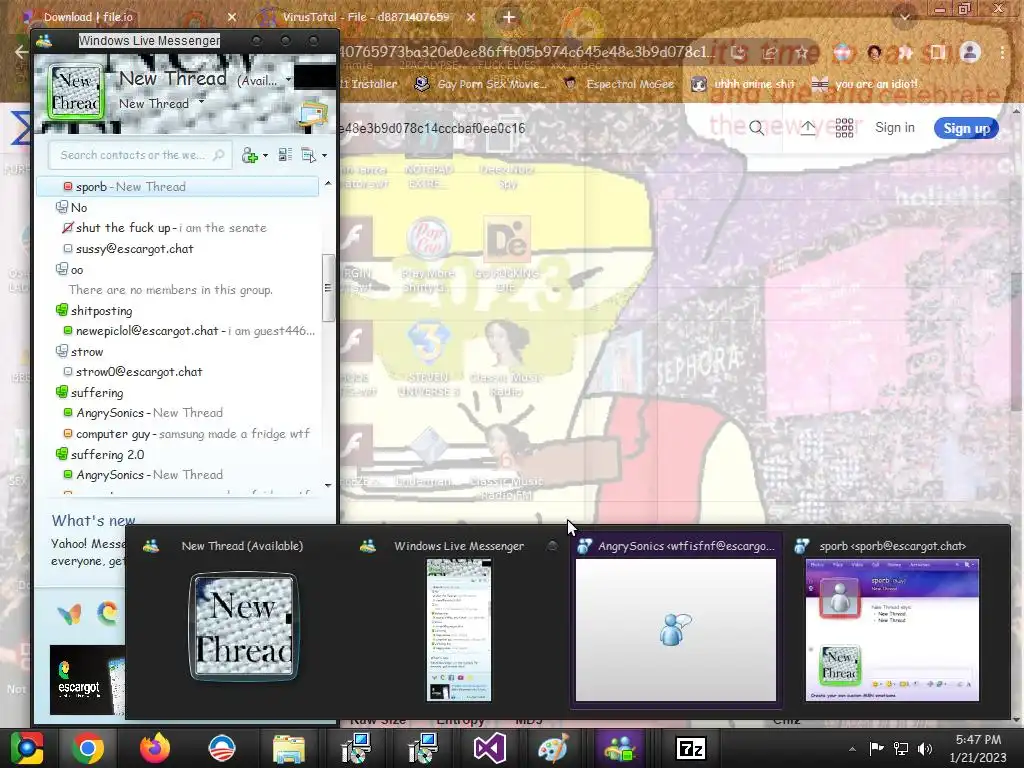
Task: Click the New Thread display picture in Messenger
Action: click(76, 91)
